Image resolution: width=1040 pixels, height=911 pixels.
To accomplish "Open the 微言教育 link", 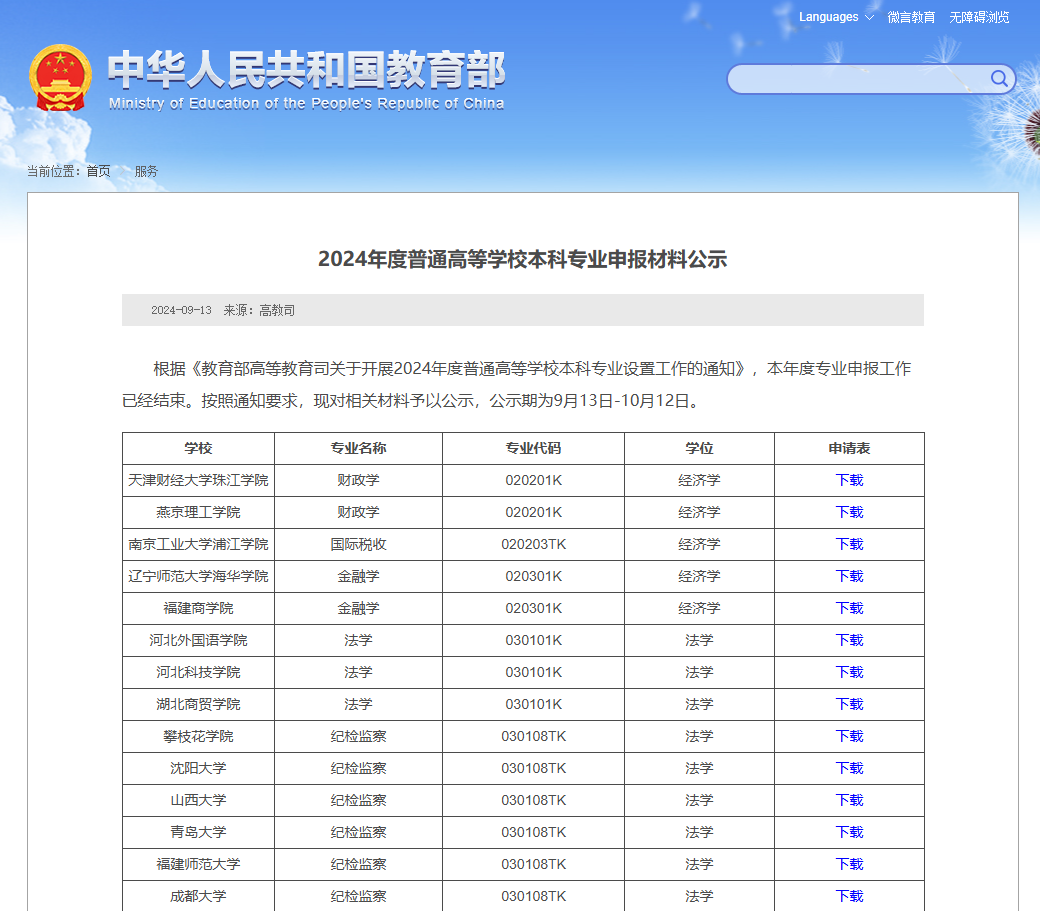I will click(911, 17).
